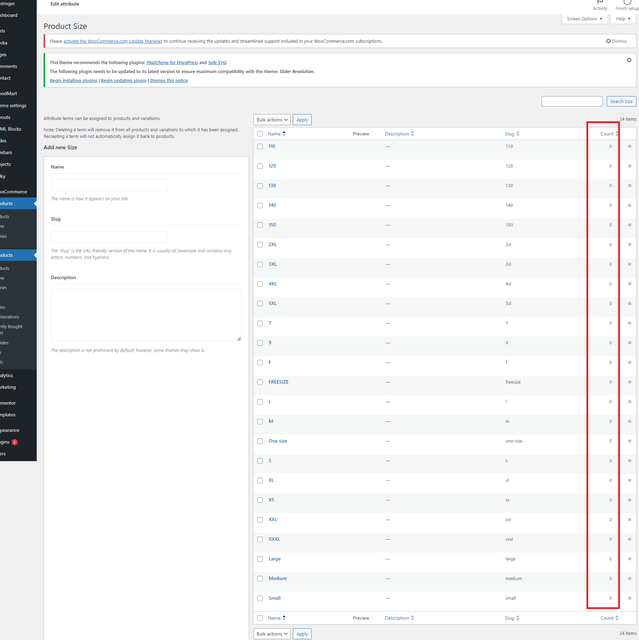Viewport: 639px width, 640px height.
Task: Open the XXXL size term
Action: pyautogui.click(x=274, y=540)
